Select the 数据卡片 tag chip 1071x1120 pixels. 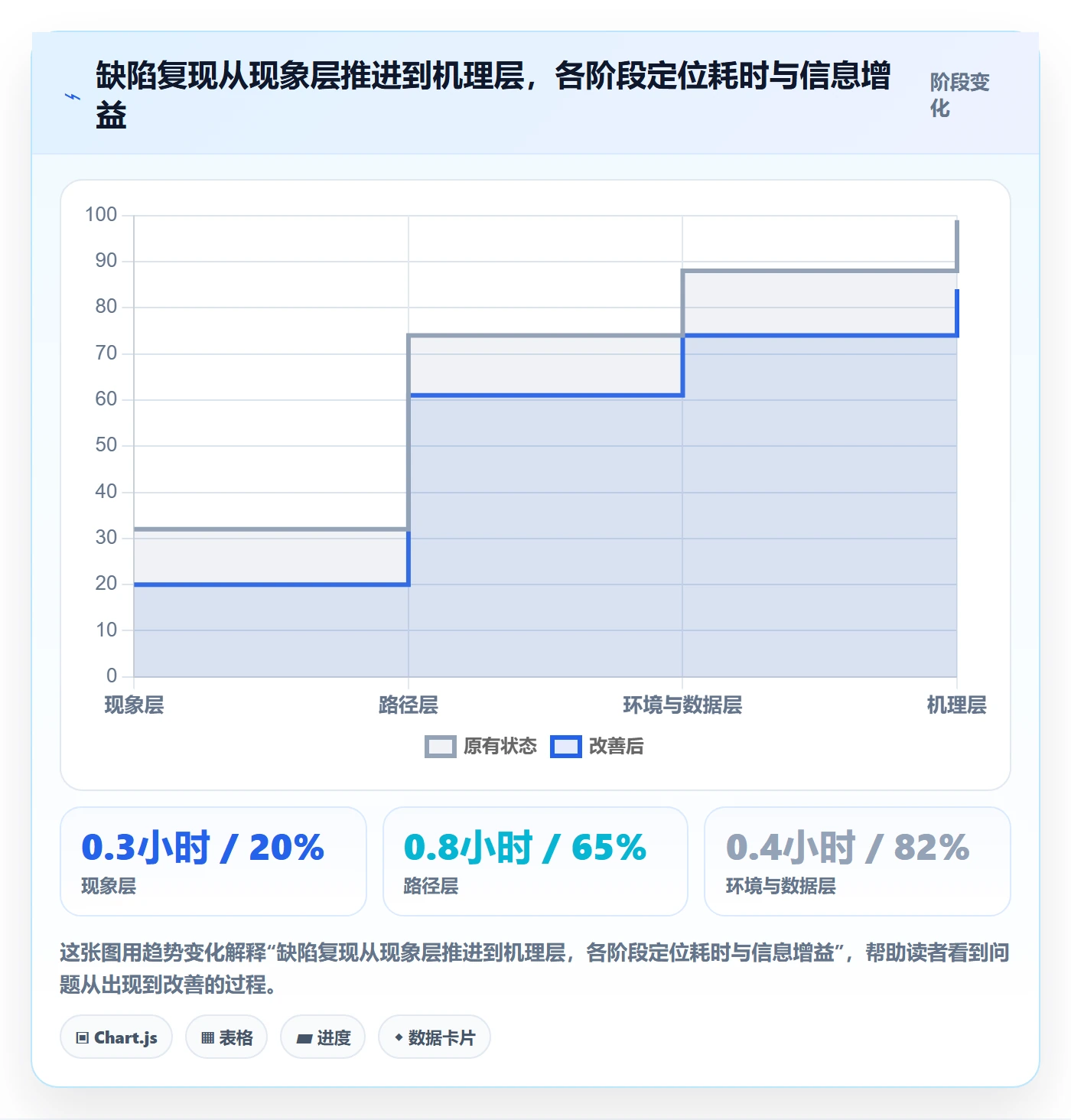tap(435, 1037)
